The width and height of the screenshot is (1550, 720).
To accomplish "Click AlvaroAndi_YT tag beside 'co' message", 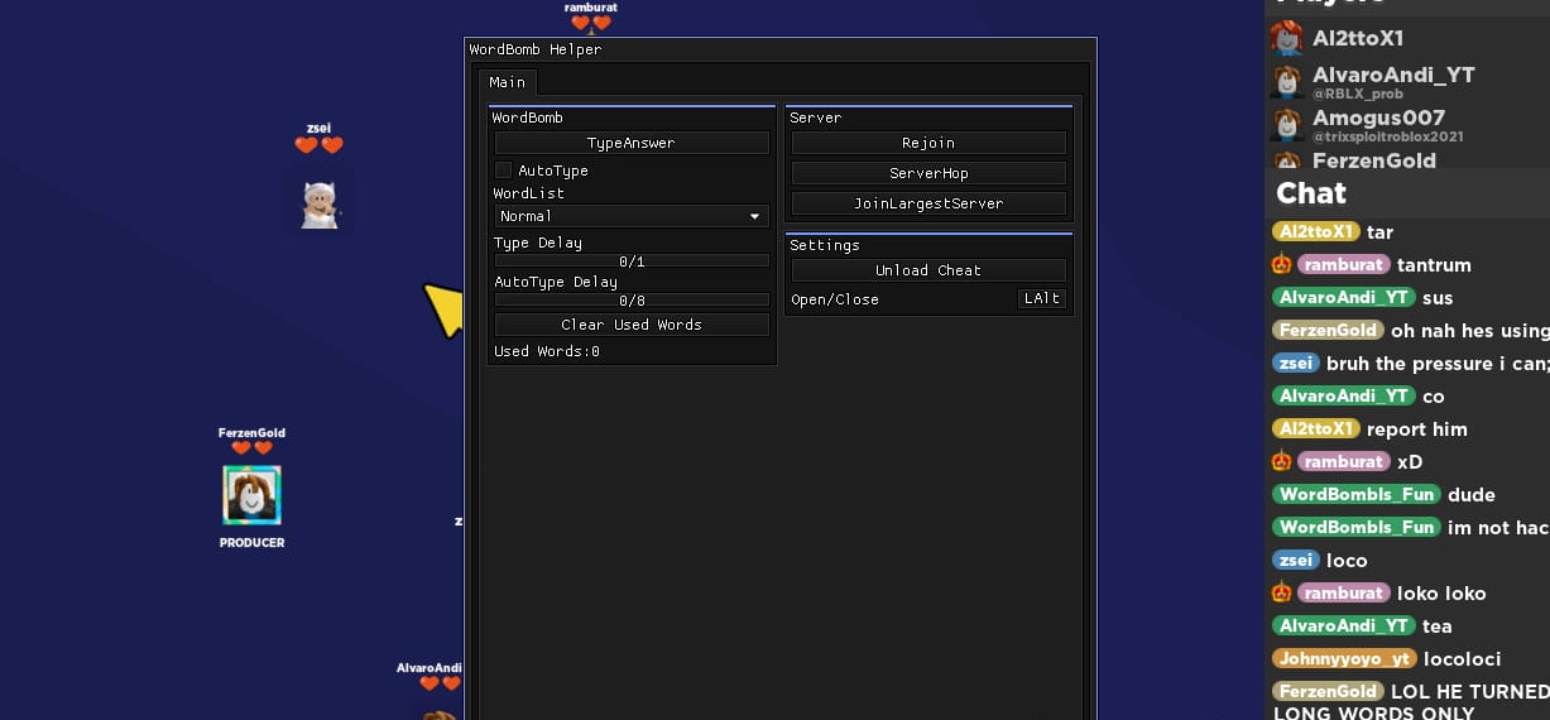I will [1343, 396].
